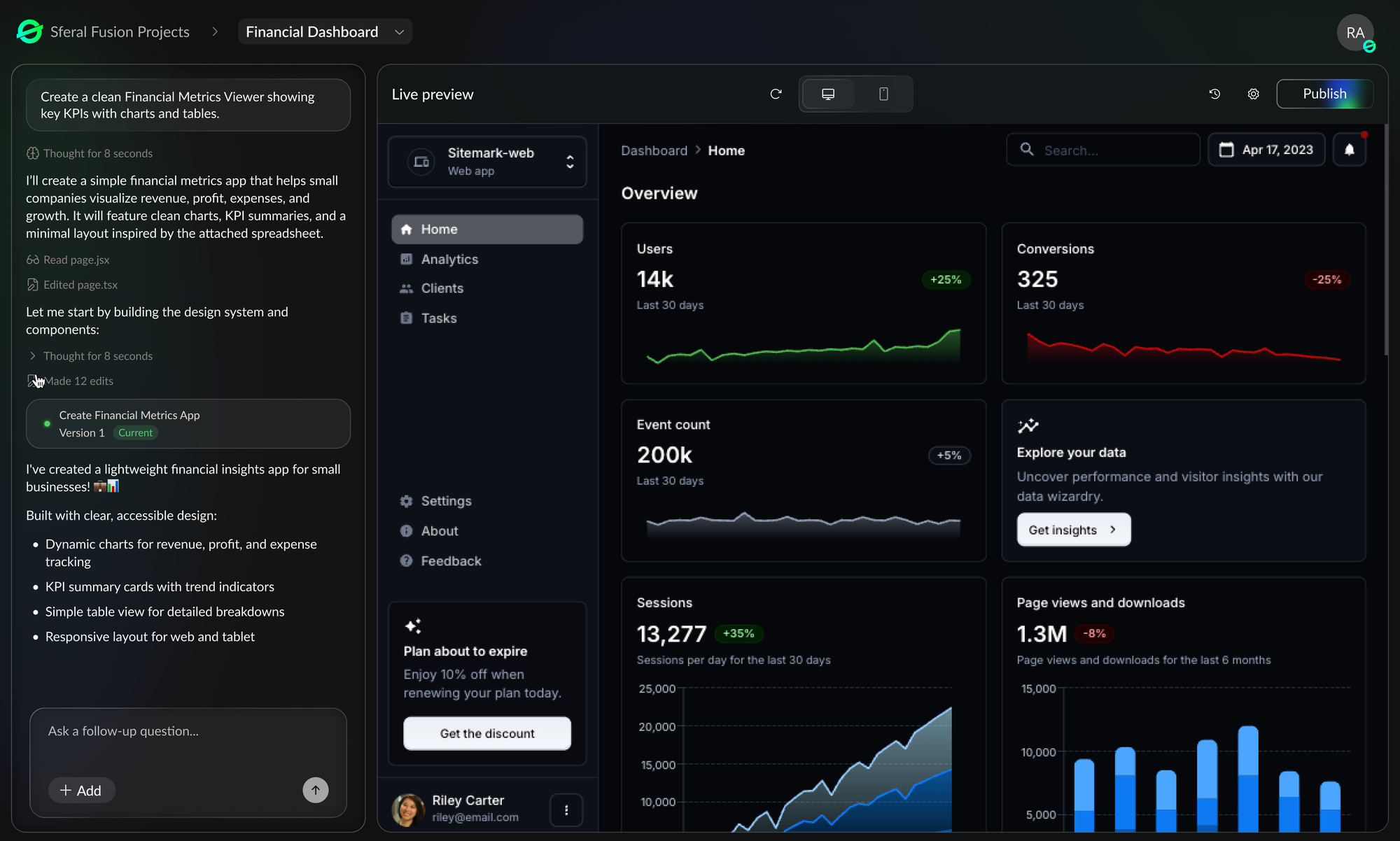Open notifications bell
1400x841 pixels.
click(1349, 150)
